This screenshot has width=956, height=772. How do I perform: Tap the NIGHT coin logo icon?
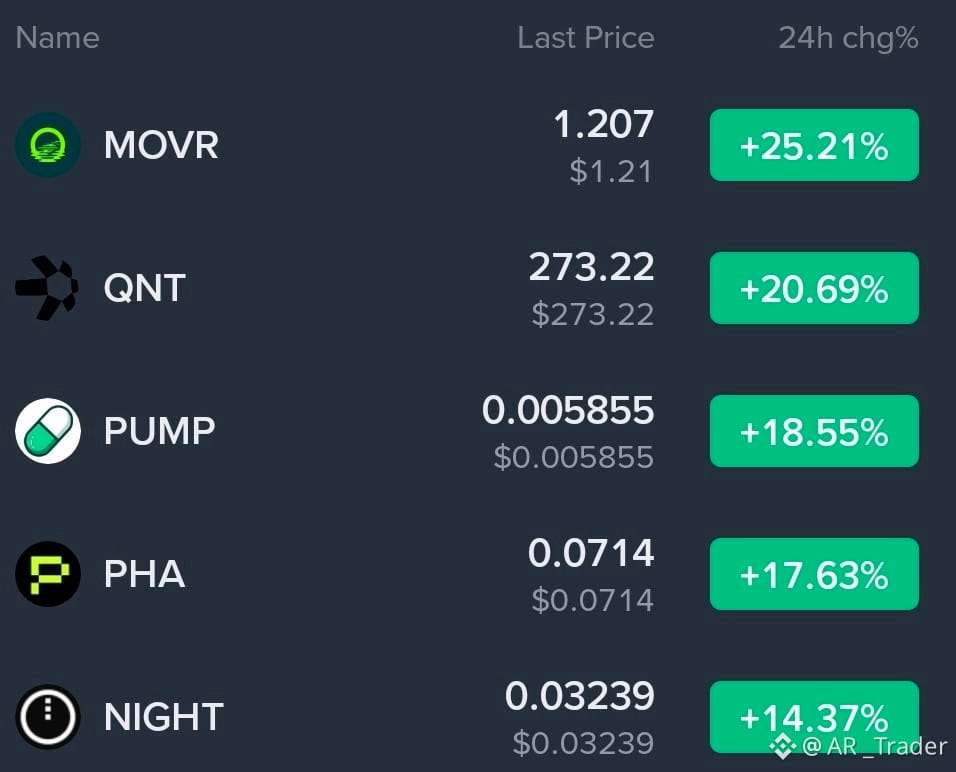tap(48, 717)
